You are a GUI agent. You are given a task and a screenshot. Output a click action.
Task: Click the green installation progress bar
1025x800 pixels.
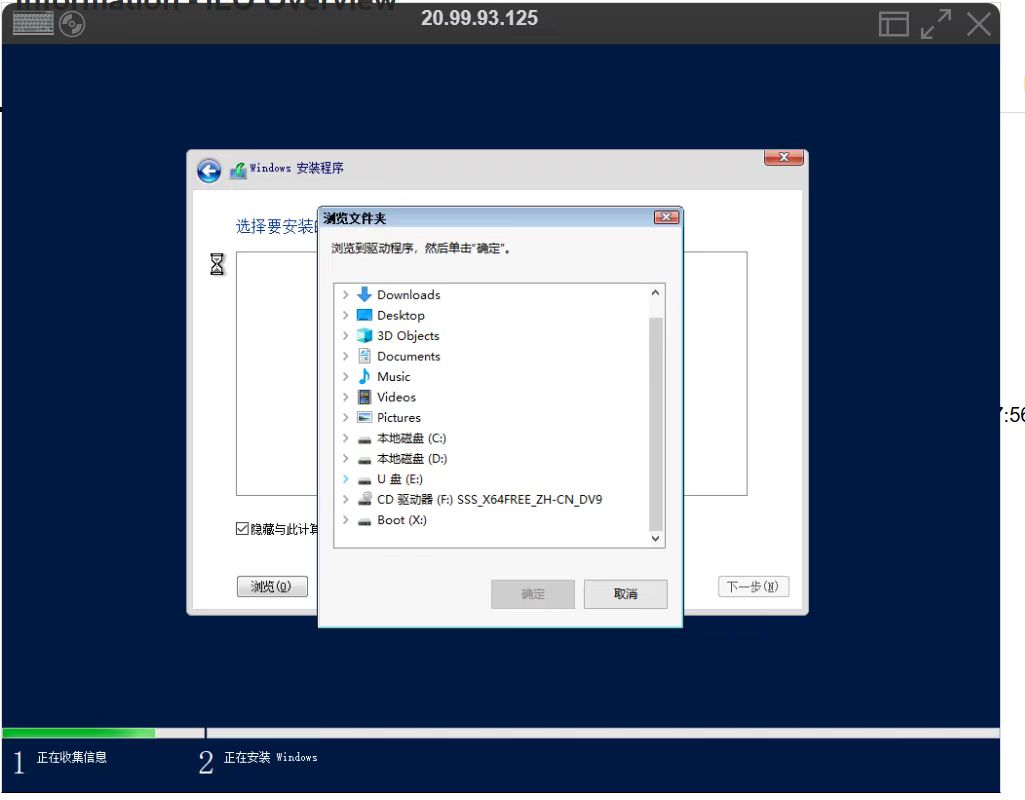coord(79,733)
